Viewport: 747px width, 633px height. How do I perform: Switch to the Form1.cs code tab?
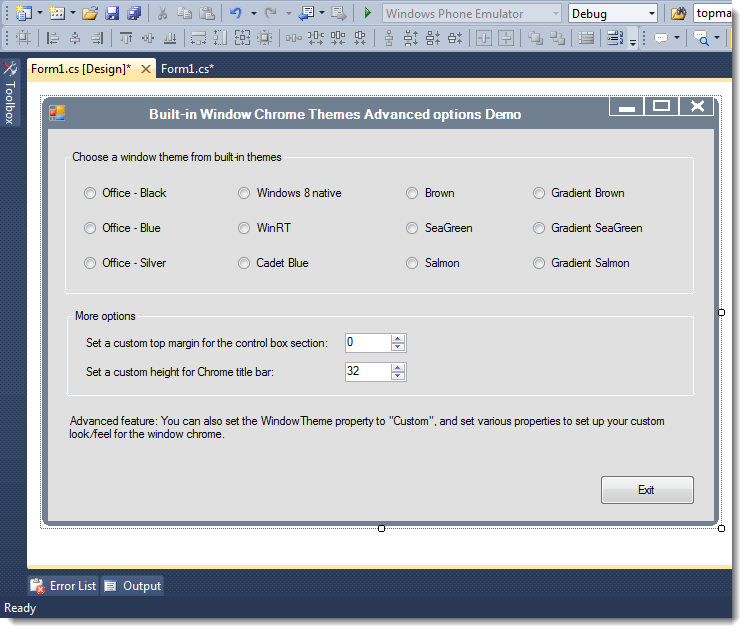pyautogui.click(x=187, y=69)
